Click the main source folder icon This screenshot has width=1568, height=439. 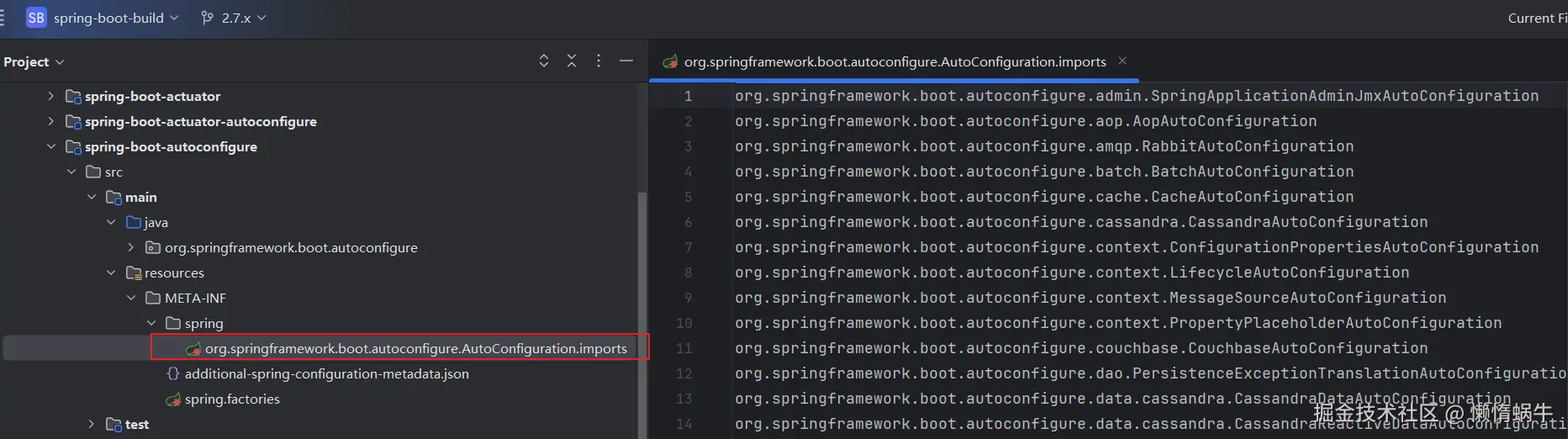tap(114, 197)
